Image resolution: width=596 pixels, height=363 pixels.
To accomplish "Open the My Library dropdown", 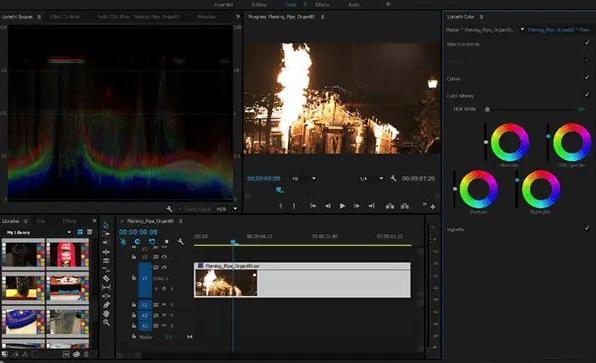I will coord(69,232).
